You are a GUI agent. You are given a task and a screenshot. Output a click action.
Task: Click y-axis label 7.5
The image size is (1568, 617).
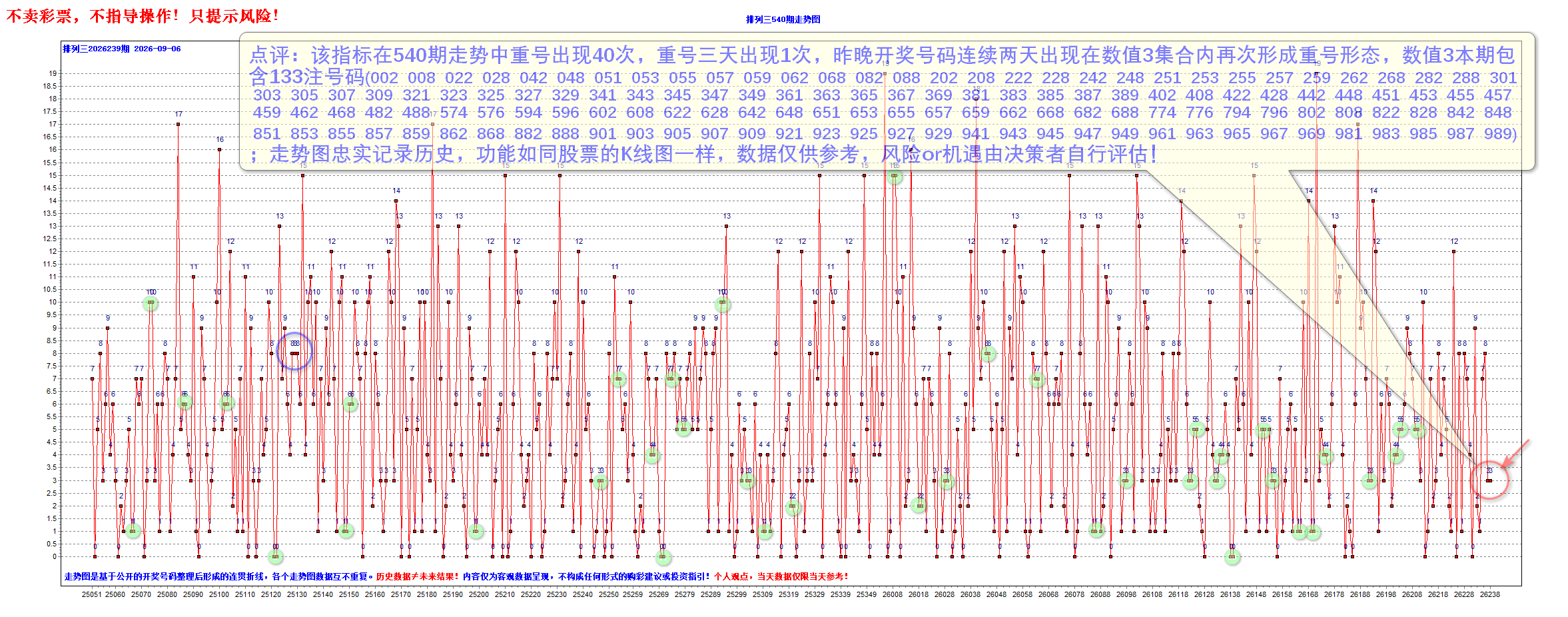(x=51, y=366)
